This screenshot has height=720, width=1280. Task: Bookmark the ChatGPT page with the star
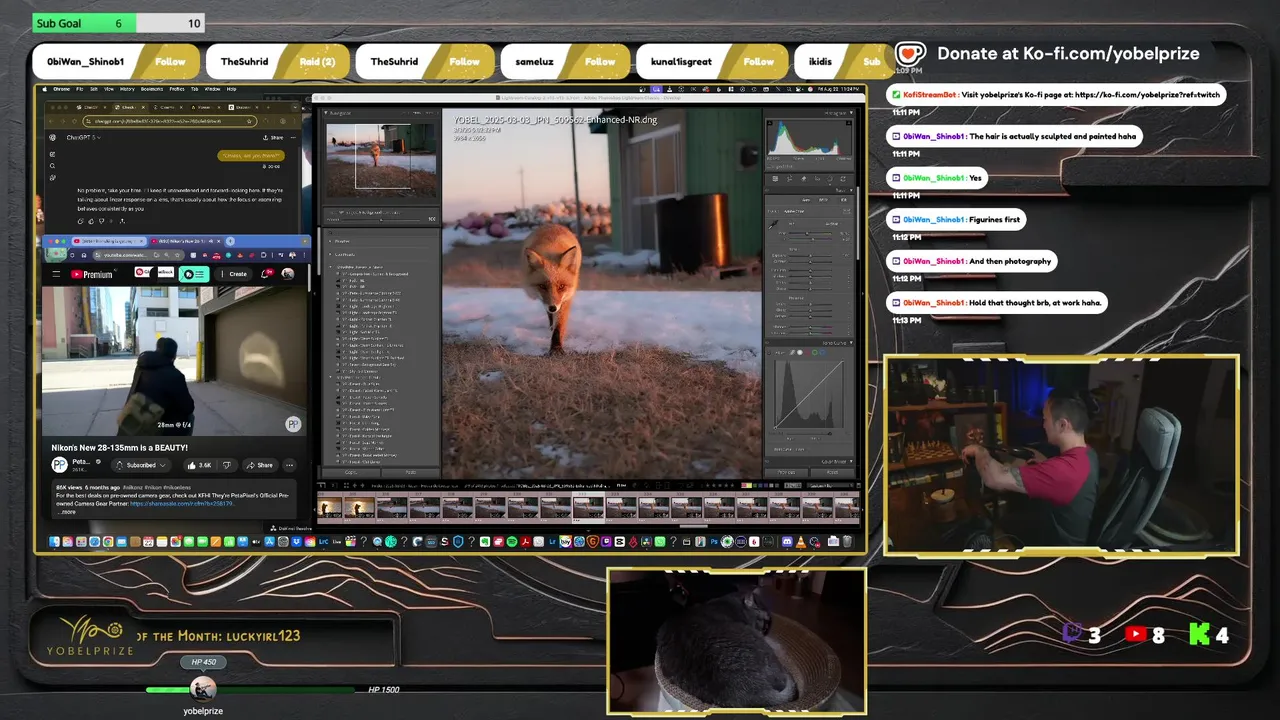point(249,121)
